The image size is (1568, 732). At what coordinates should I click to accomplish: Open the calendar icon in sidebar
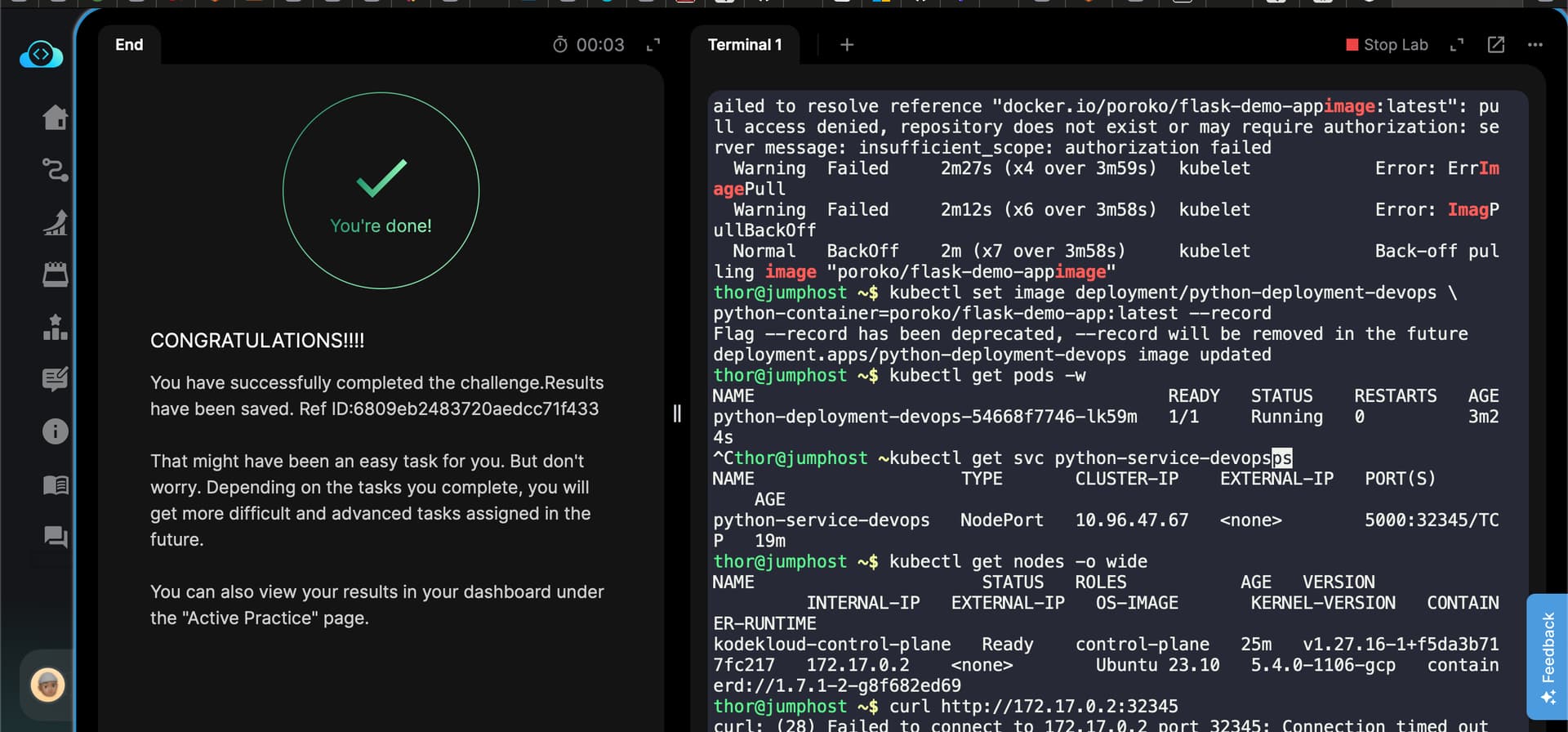(55, 274)
